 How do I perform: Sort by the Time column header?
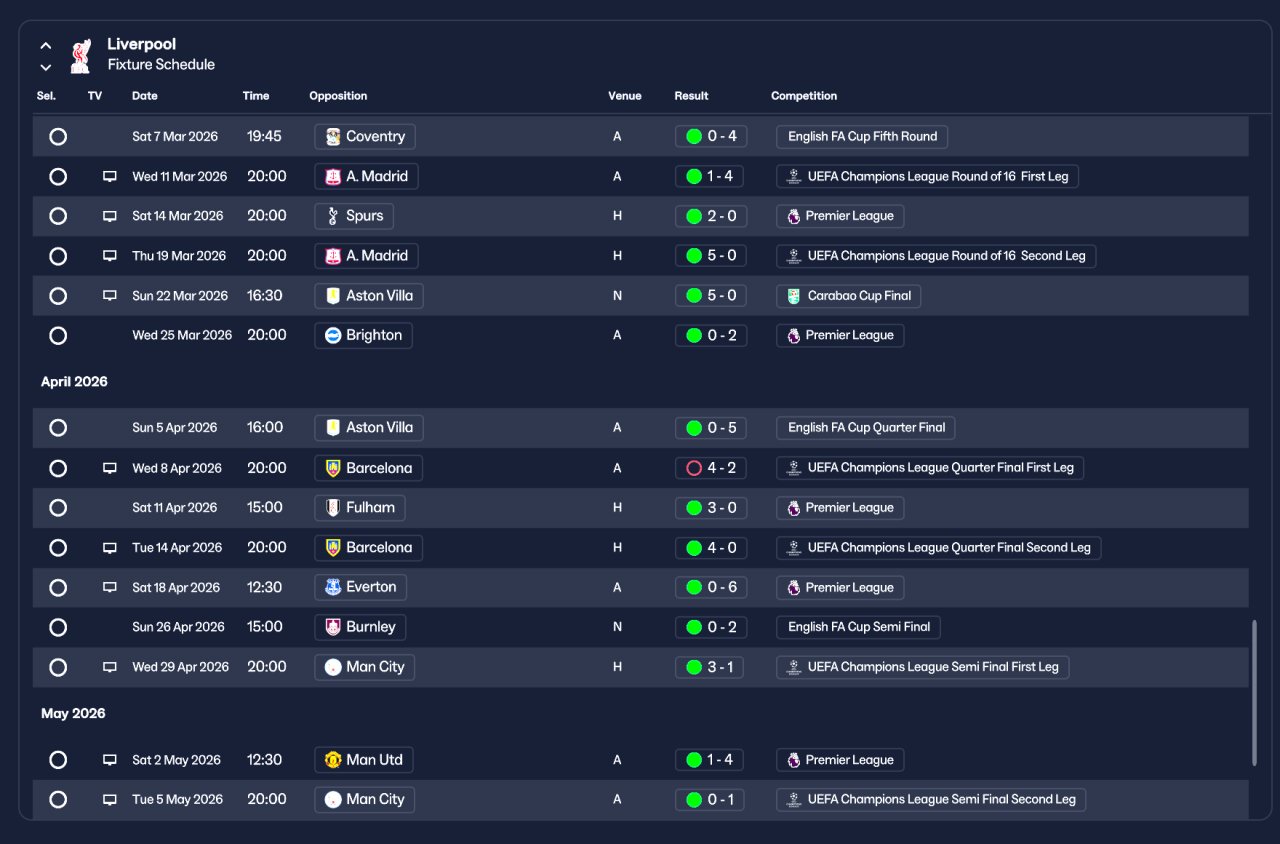[x=256, y=96]
